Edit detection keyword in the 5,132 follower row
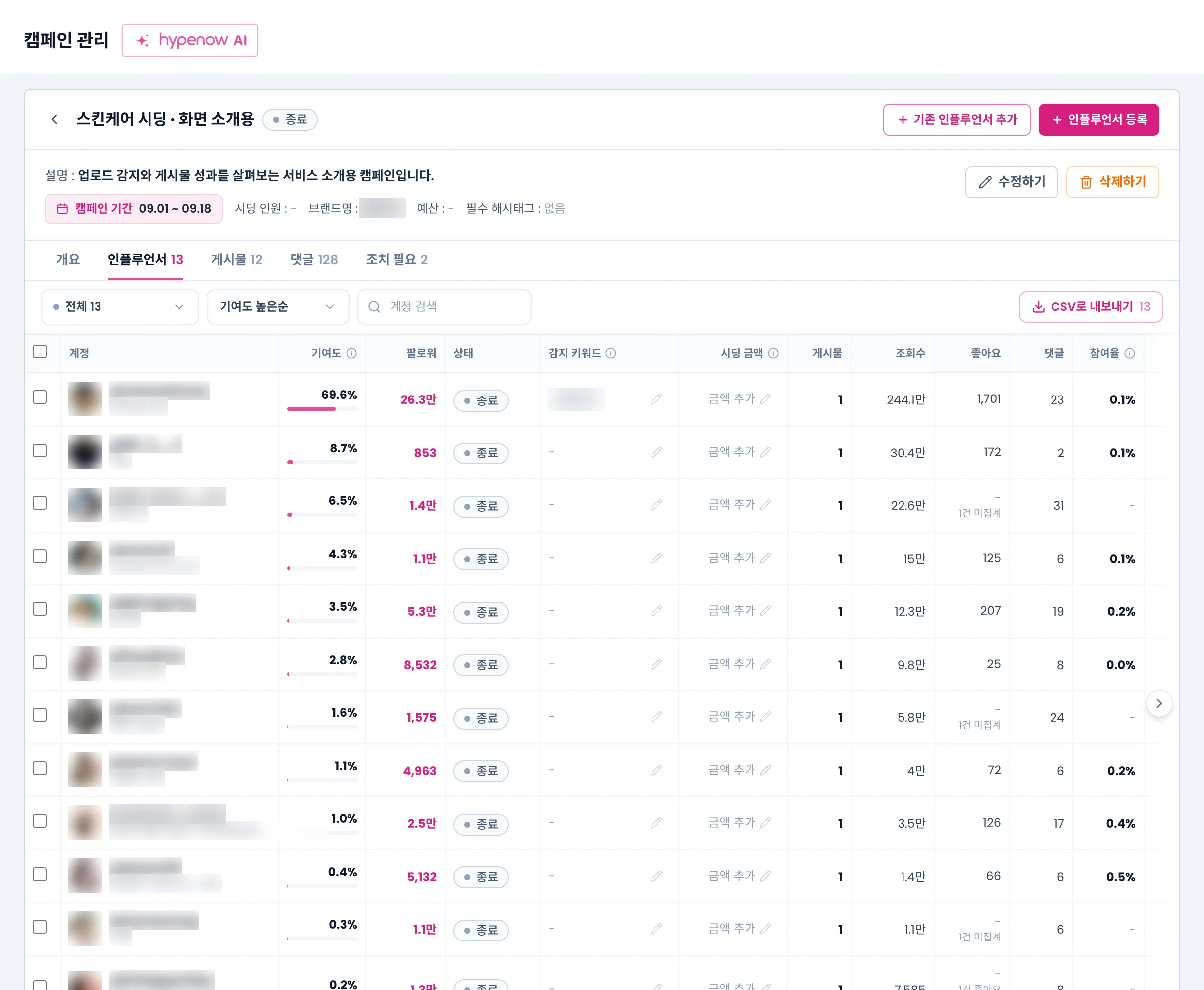This screenshot has width=1204, height=990. pos(656,876)
